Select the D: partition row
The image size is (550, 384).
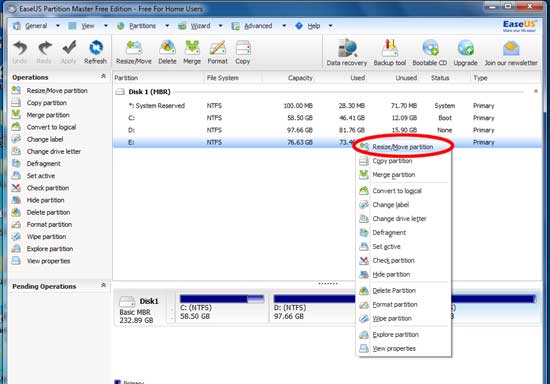[327, 130]
